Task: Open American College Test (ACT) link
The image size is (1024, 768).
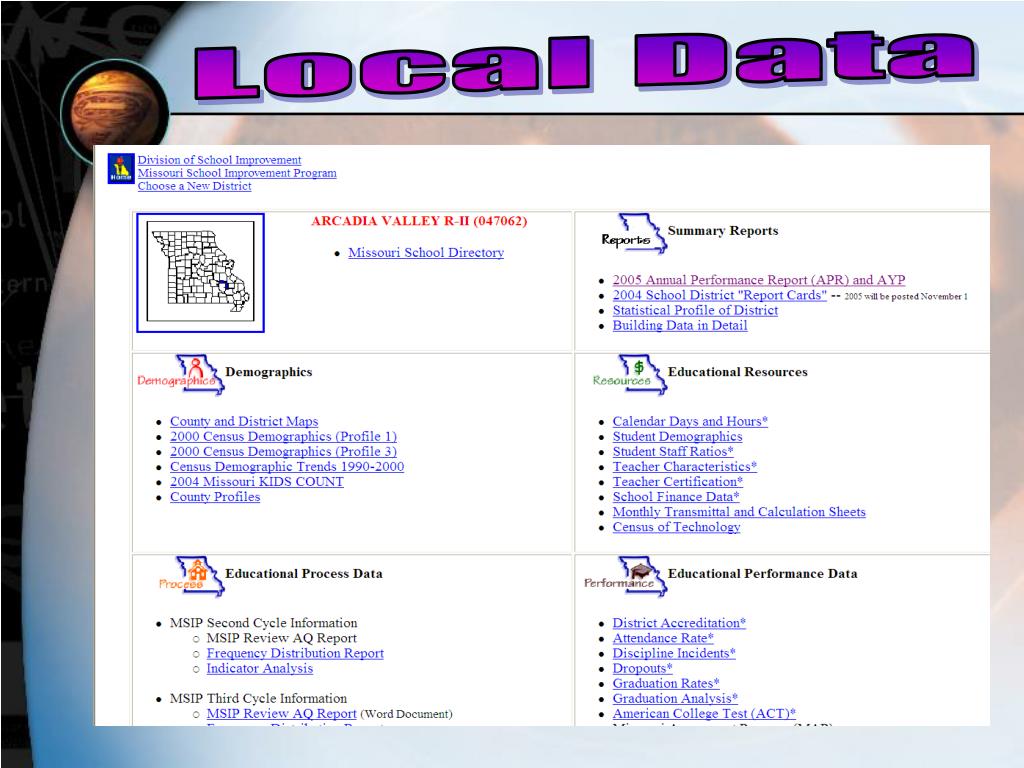Action: point(704,714)
